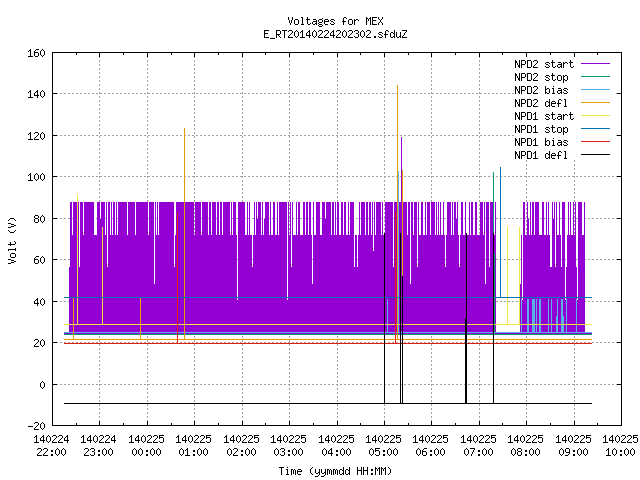Click the x-axis label 140225 03:00

(x=288, y=446)
